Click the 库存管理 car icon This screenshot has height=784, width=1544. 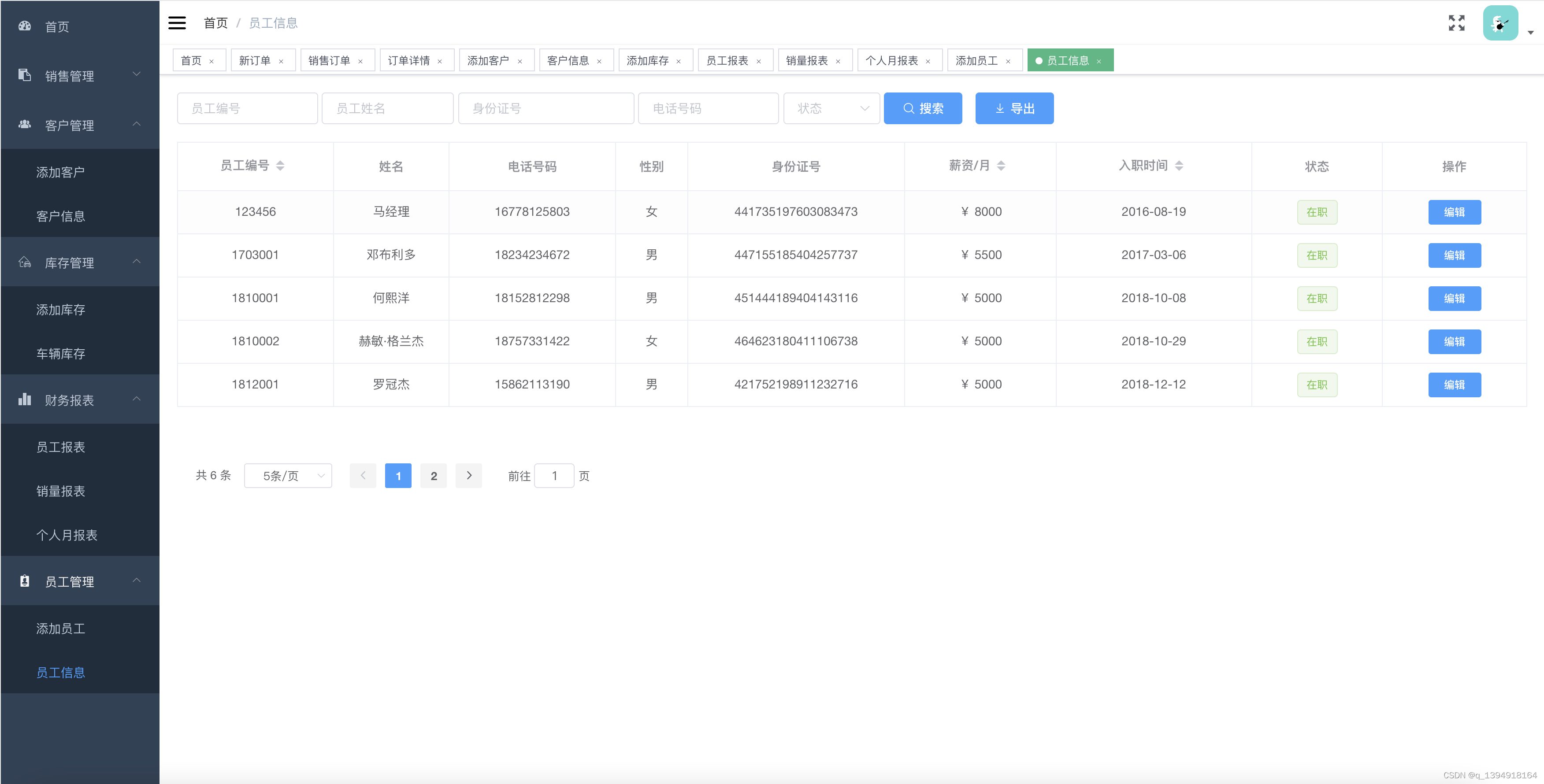point(25,262)
